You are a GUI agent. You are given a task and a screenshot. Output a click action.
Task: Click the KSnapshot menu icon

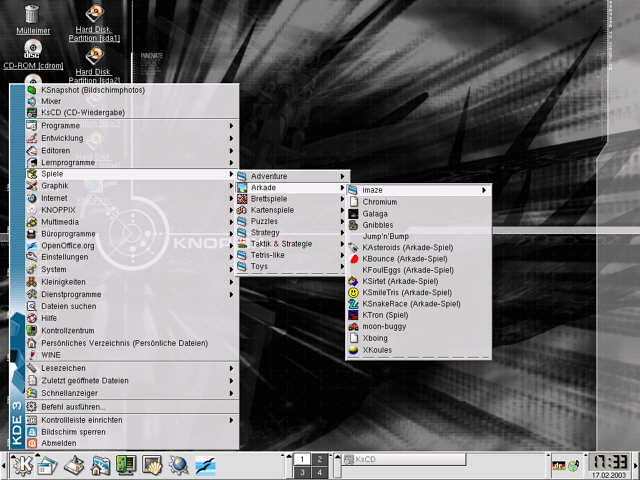[32, 90]
